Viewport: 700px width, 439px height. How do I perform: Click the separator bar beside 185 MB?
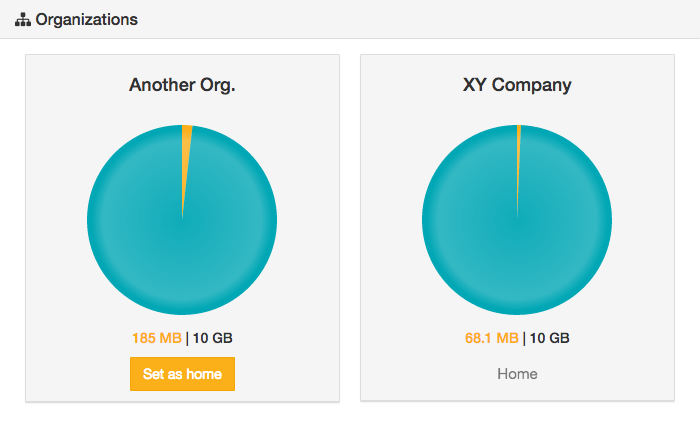click(187, 338)
